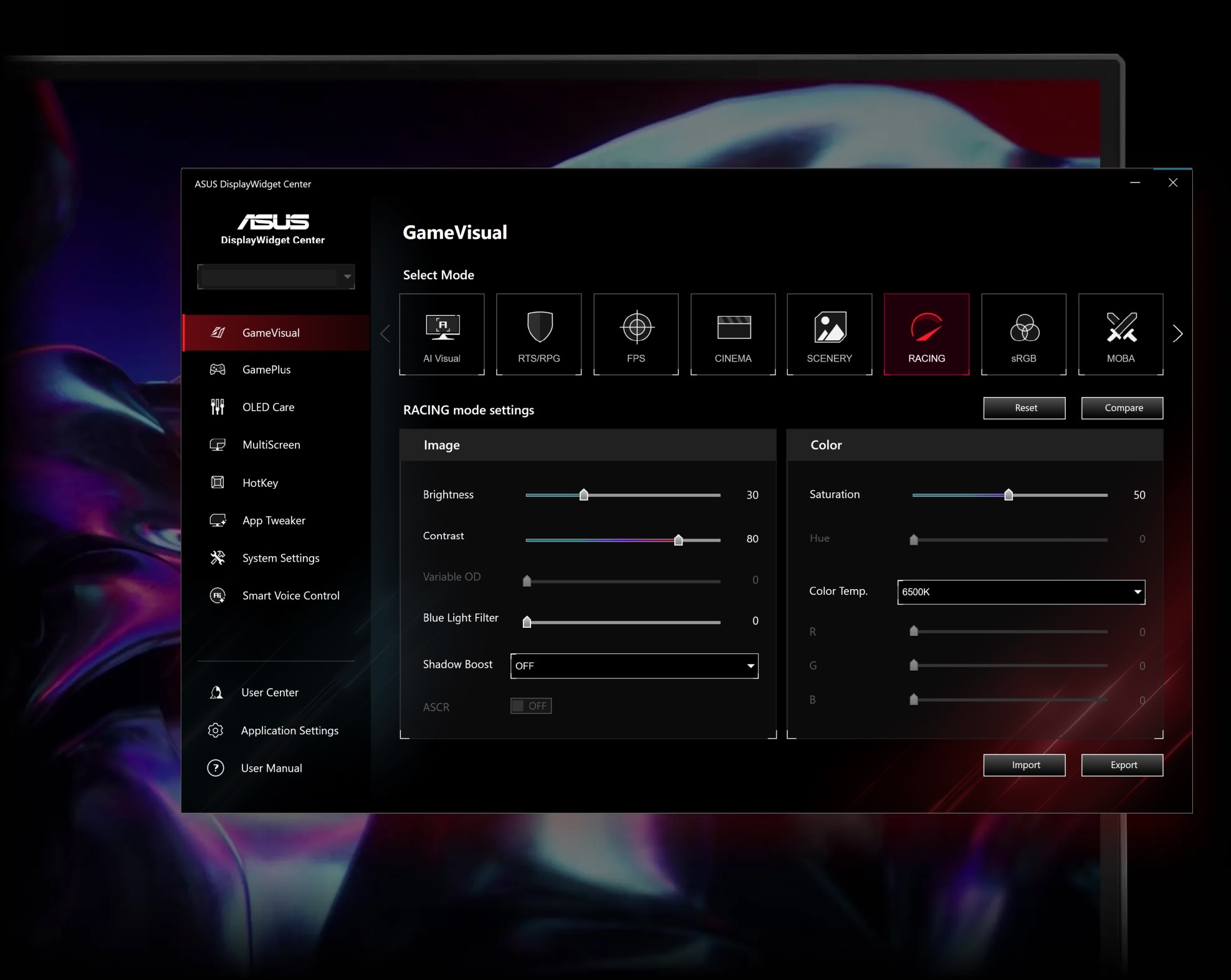Click the OLED Care sliders icon
1231x980 pixels.
(x=218, y=407)
